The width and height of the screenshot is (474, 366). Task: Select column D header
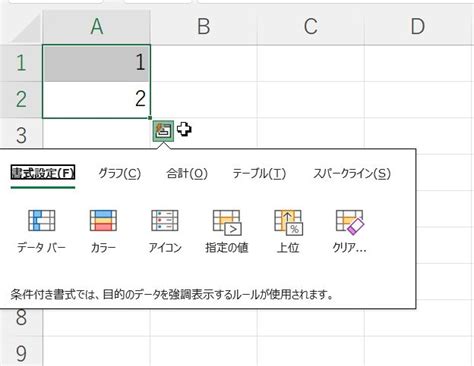pos(419,27)
